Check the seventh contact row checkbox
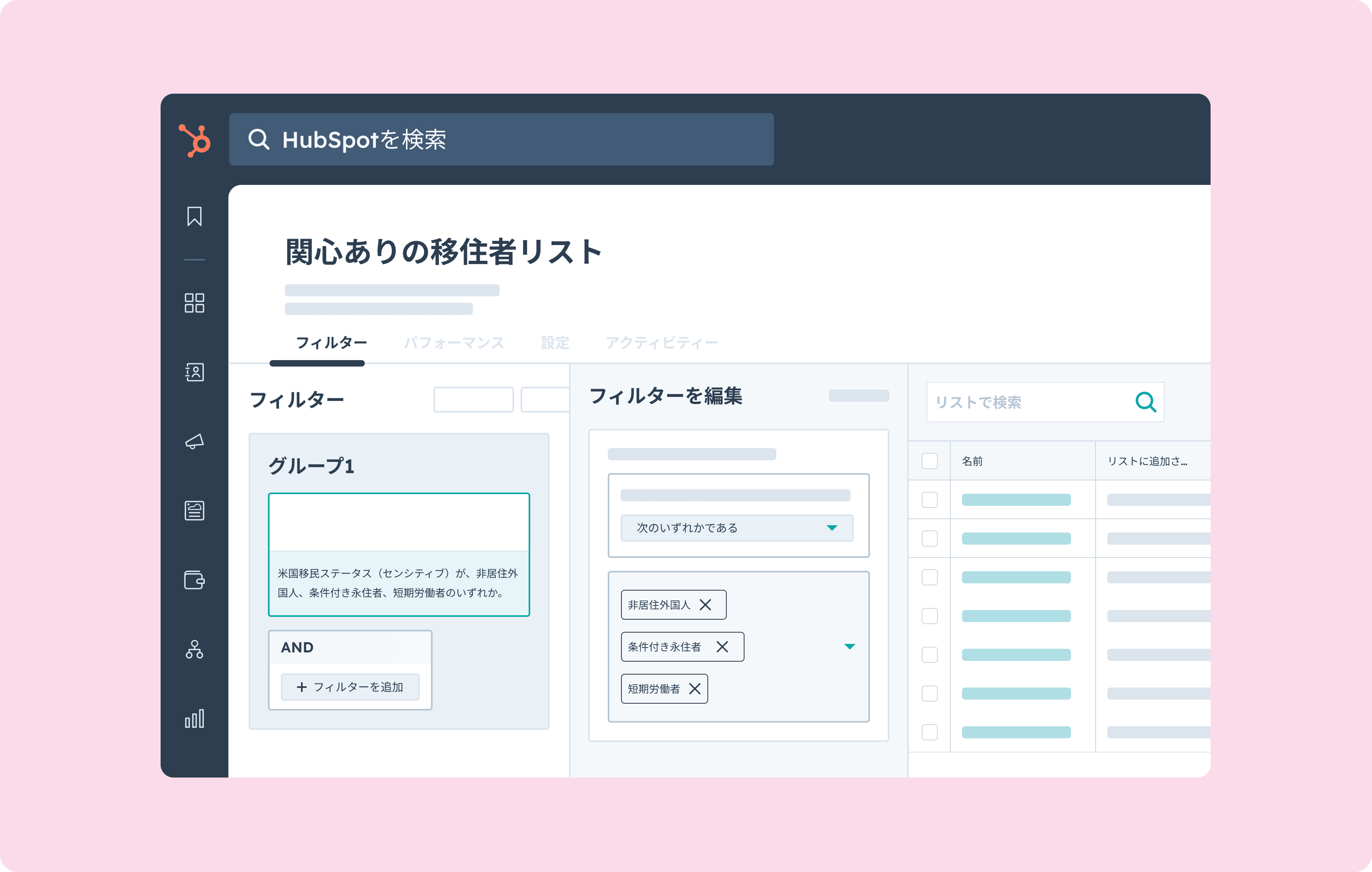 [930, 732]
